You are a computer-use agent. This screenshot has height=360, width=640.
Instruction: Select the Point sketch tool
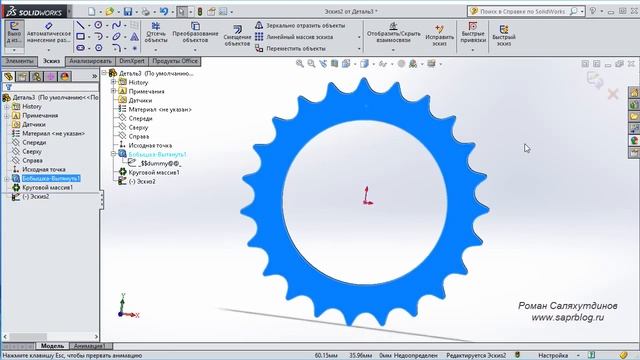point(134,48)
